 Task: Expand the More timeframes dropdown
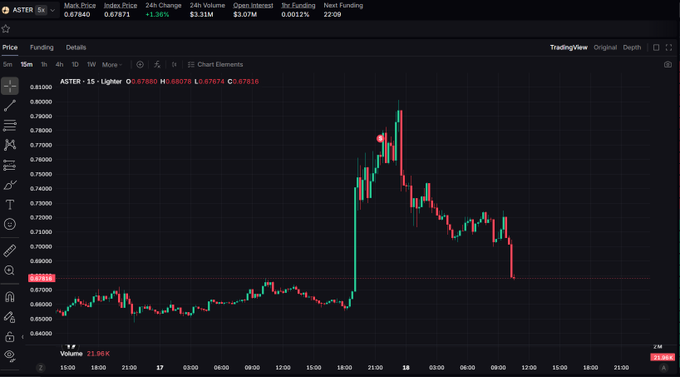(112, 65)
